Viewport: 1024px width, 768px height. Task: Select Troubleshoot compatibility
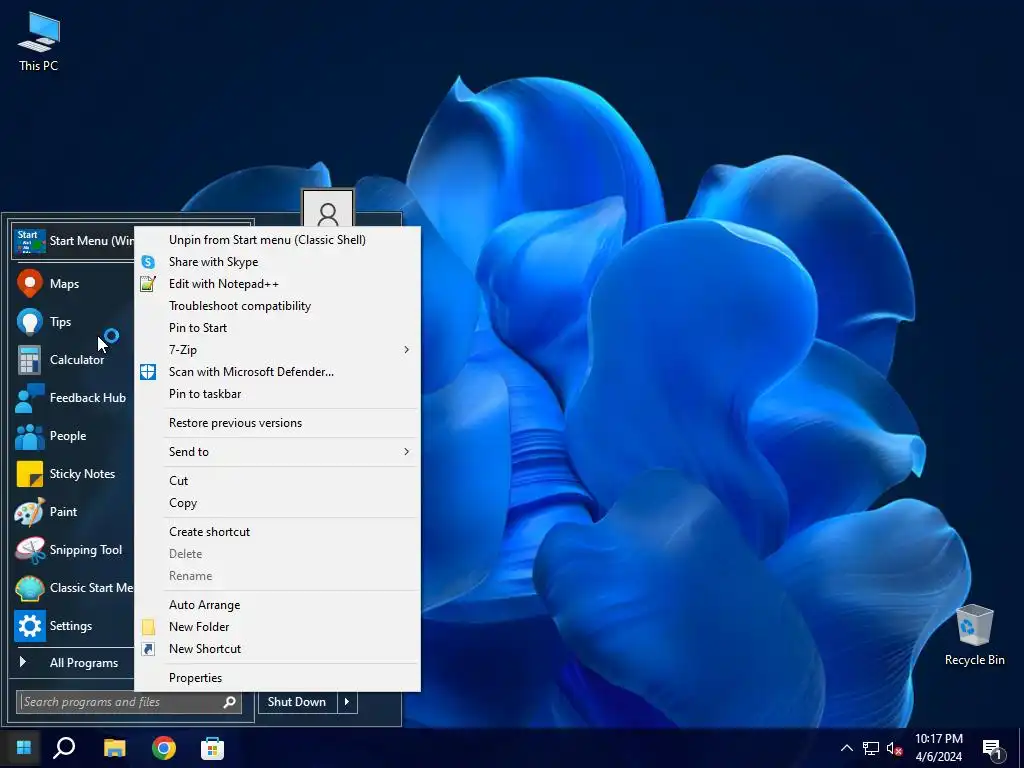[278, 306]
